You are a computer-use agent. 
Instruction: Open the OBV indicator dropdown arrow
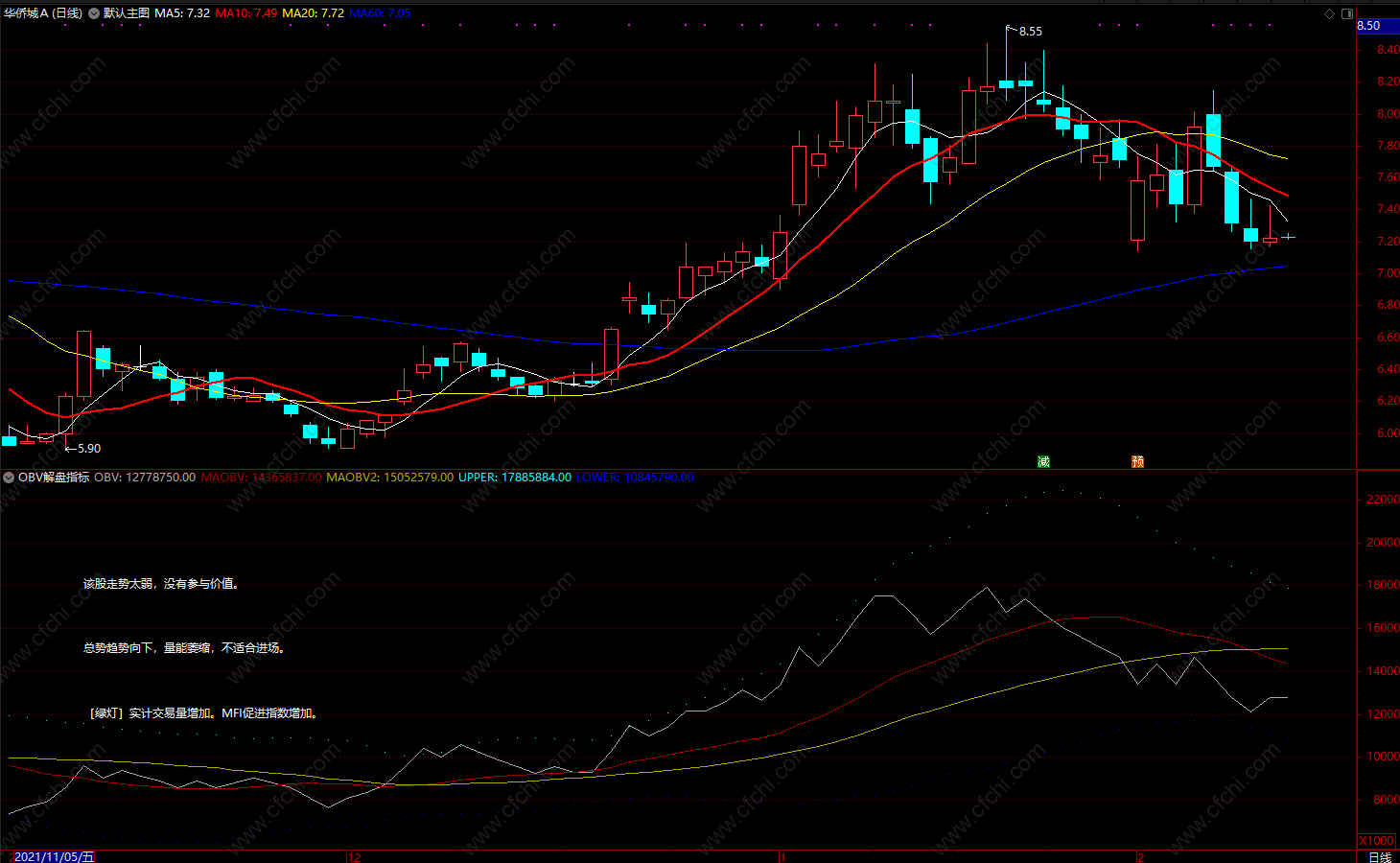[9, 477]
